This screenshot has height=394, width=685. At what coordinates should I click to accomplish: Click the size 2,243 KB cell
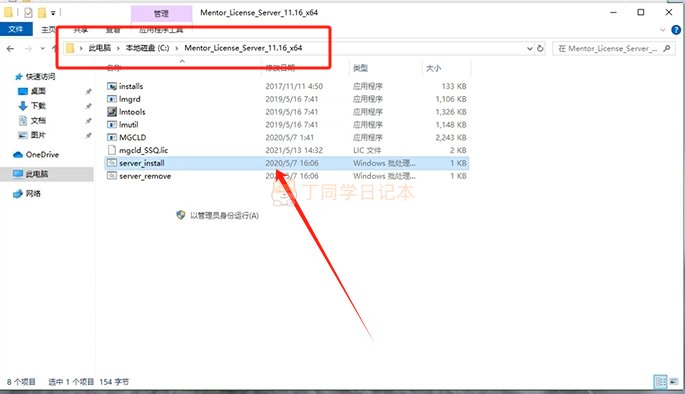[451, 137]
